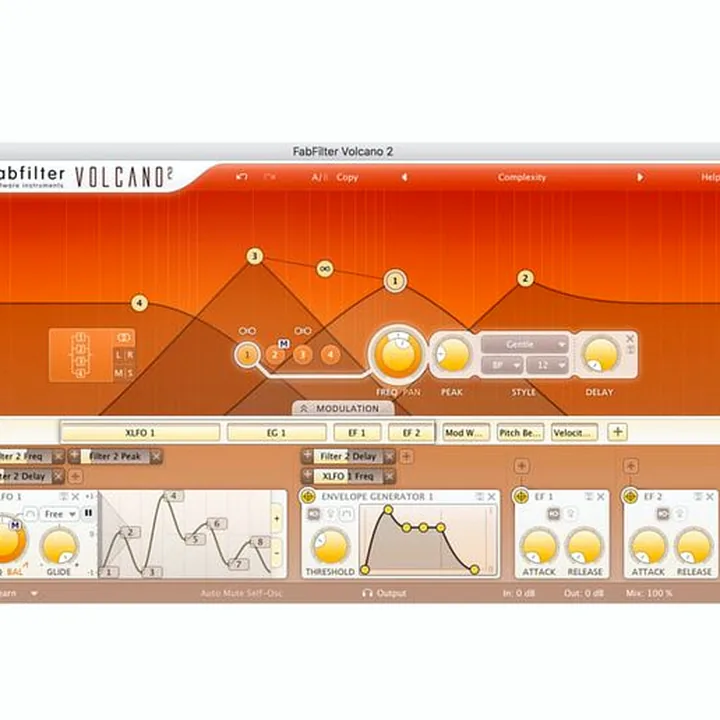Select filter node 3 on the display
Screen dimensions: 720x720
tap(255, 256)
